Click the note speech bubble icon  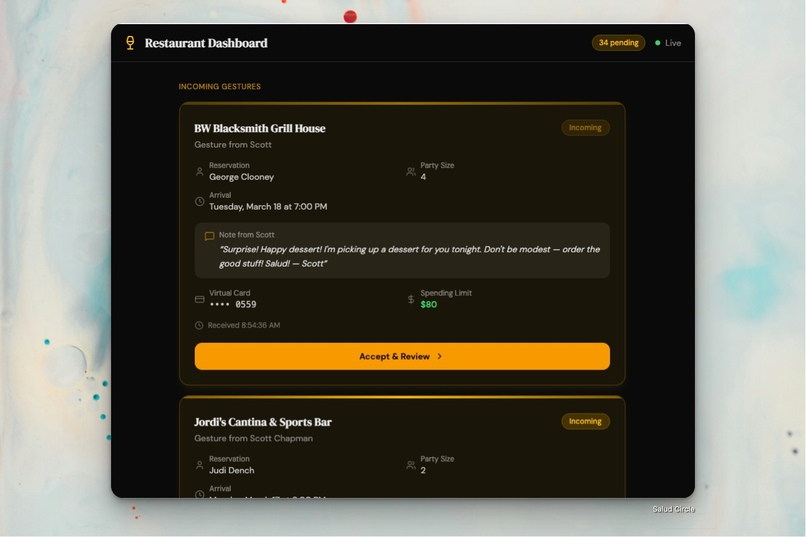tap(209, 236)
